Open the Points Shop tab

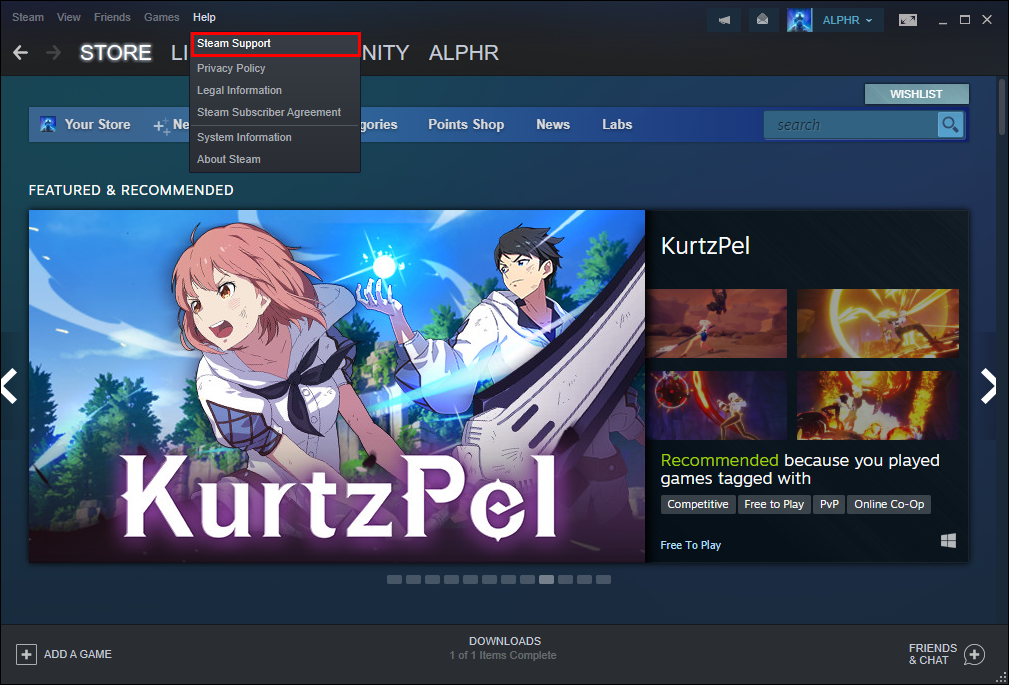tap(466, 124)
